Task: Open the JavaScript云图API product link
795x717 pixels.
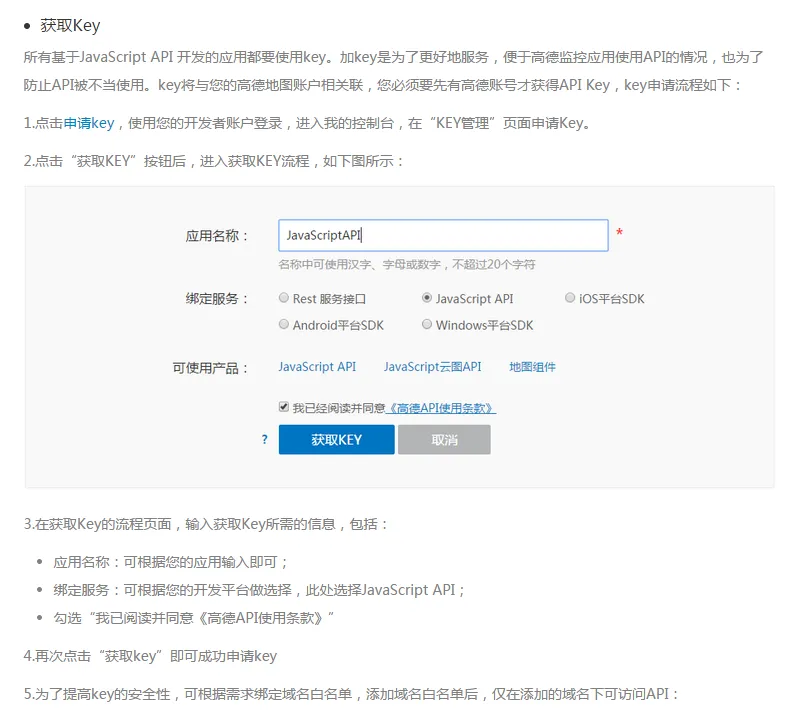Action: pos(432,367)
